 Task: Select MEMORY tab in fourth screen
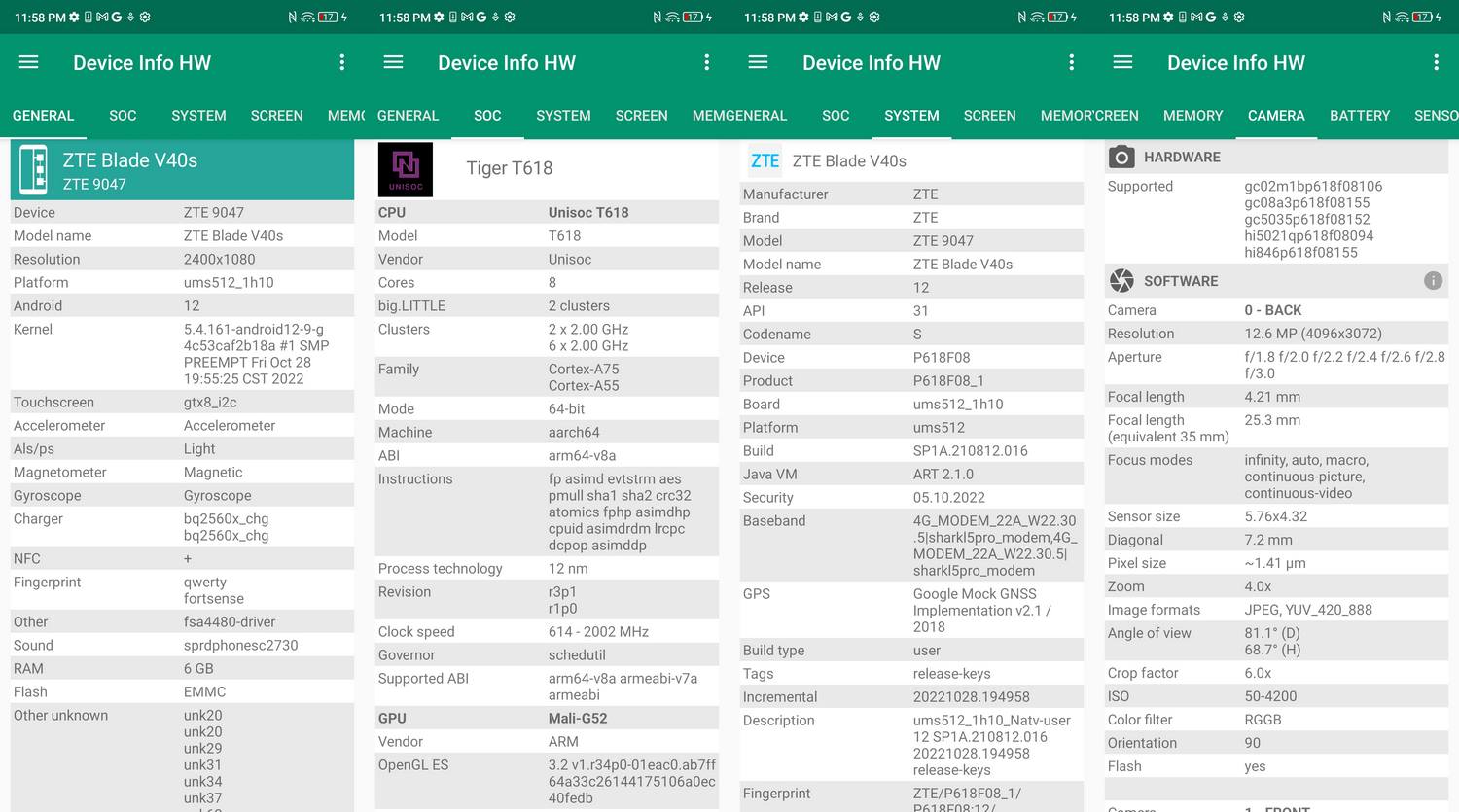coord(1193,115)
